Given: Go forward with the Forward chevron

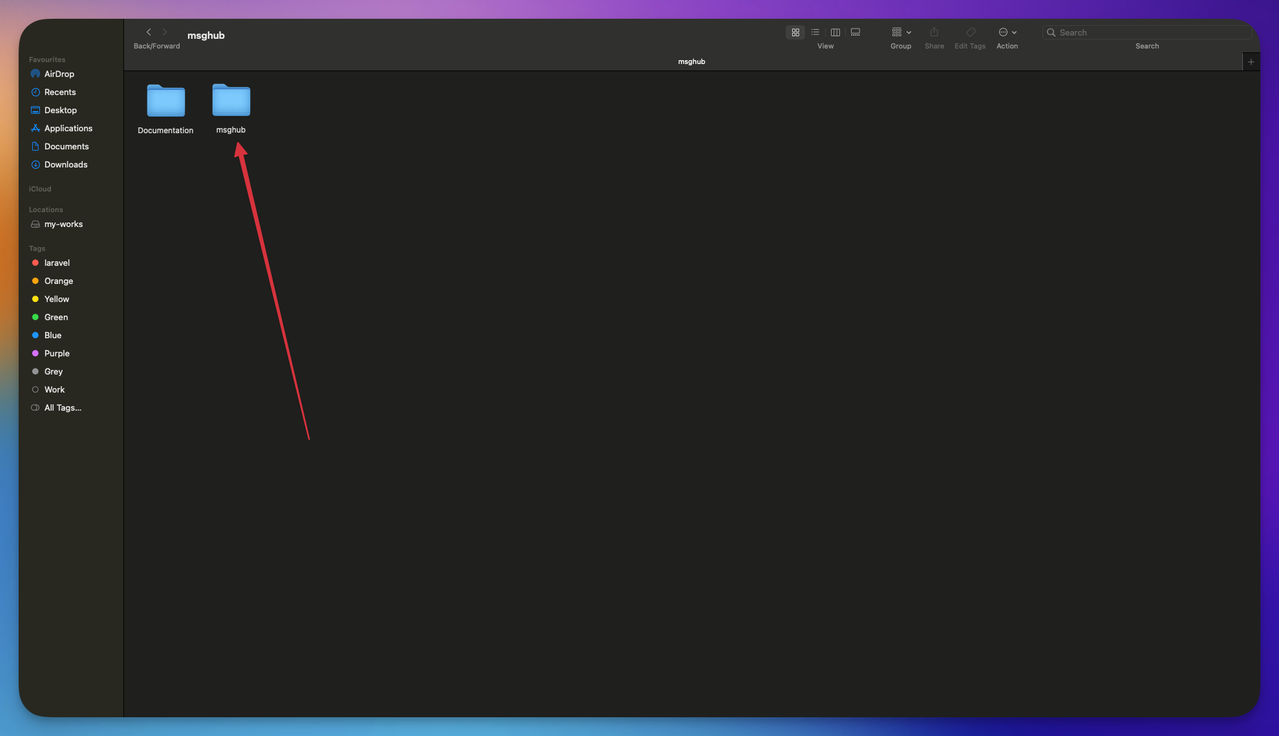Looking at the screenshot, I should pyautogui.click(x=166, y=33).
